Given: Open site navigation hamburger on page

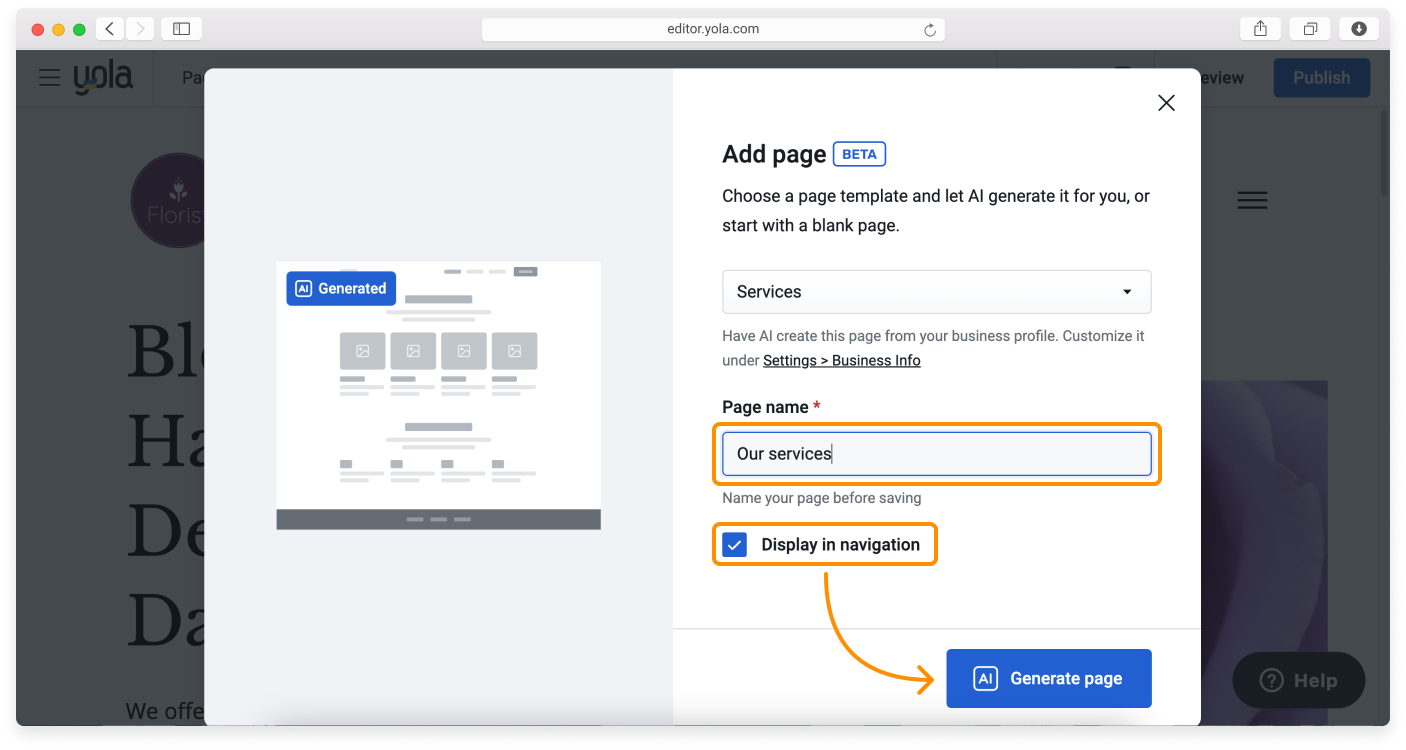Looking at the screenshot, I should point(1252,200).
